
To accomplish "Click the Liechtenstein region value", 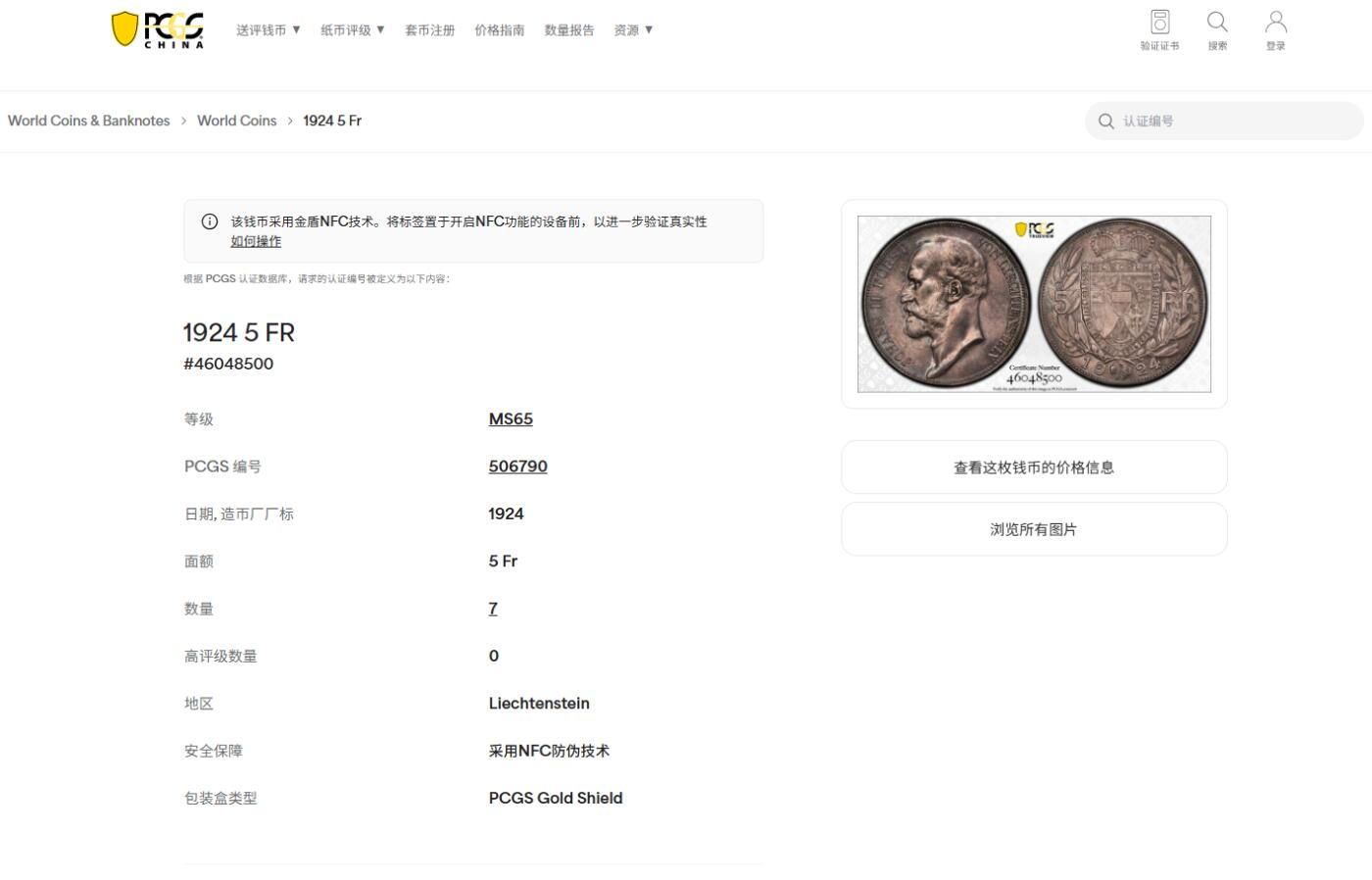I will point(539,704).
